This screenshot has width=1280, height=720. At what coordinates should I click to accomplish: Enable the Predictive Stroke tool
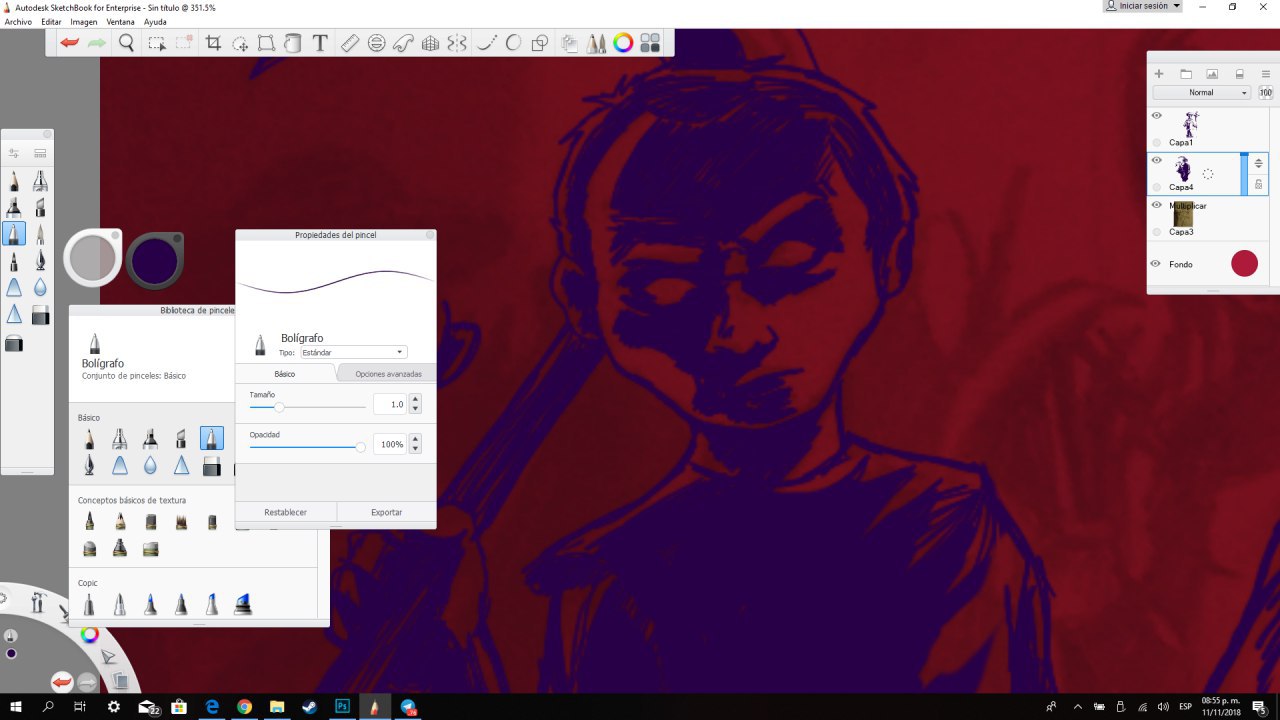(x=513, y=43)
